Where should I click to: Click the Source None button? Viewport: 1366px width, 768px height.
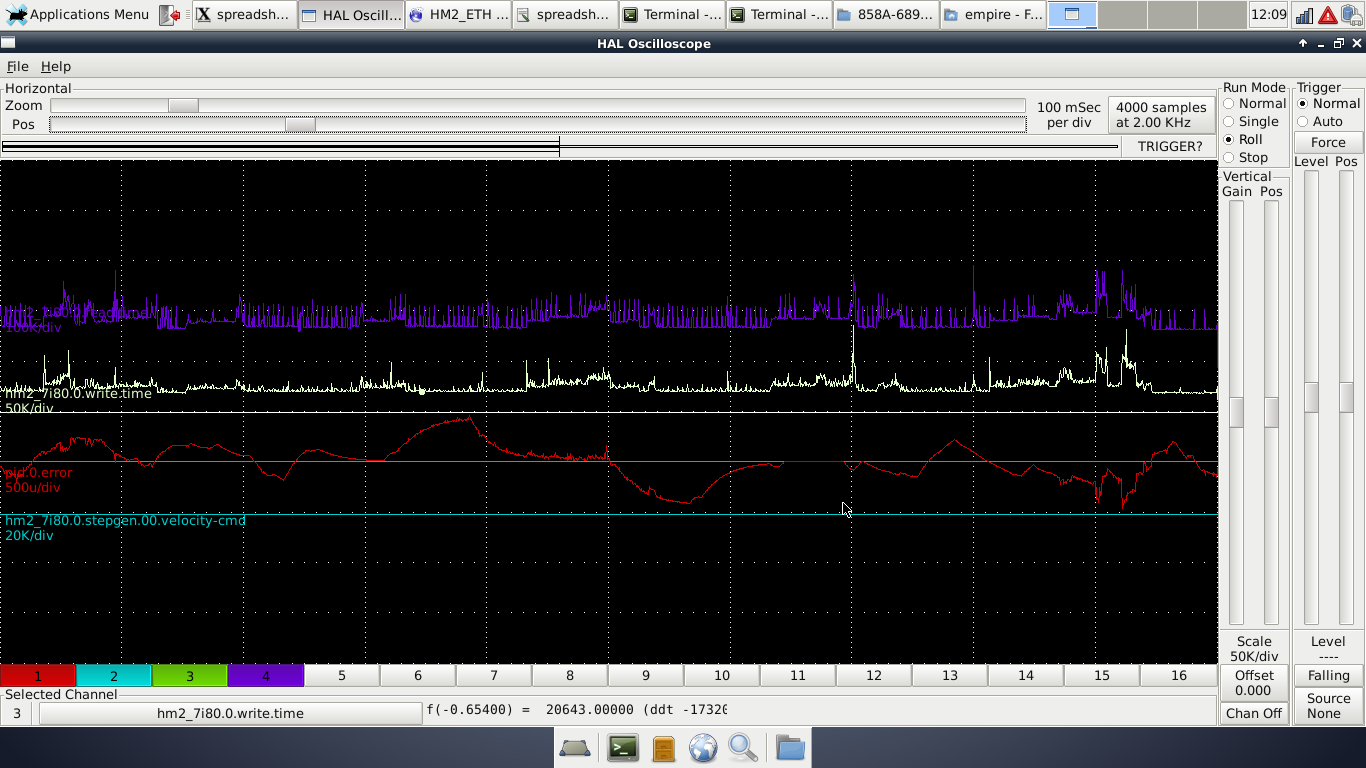click(1328, 706)
